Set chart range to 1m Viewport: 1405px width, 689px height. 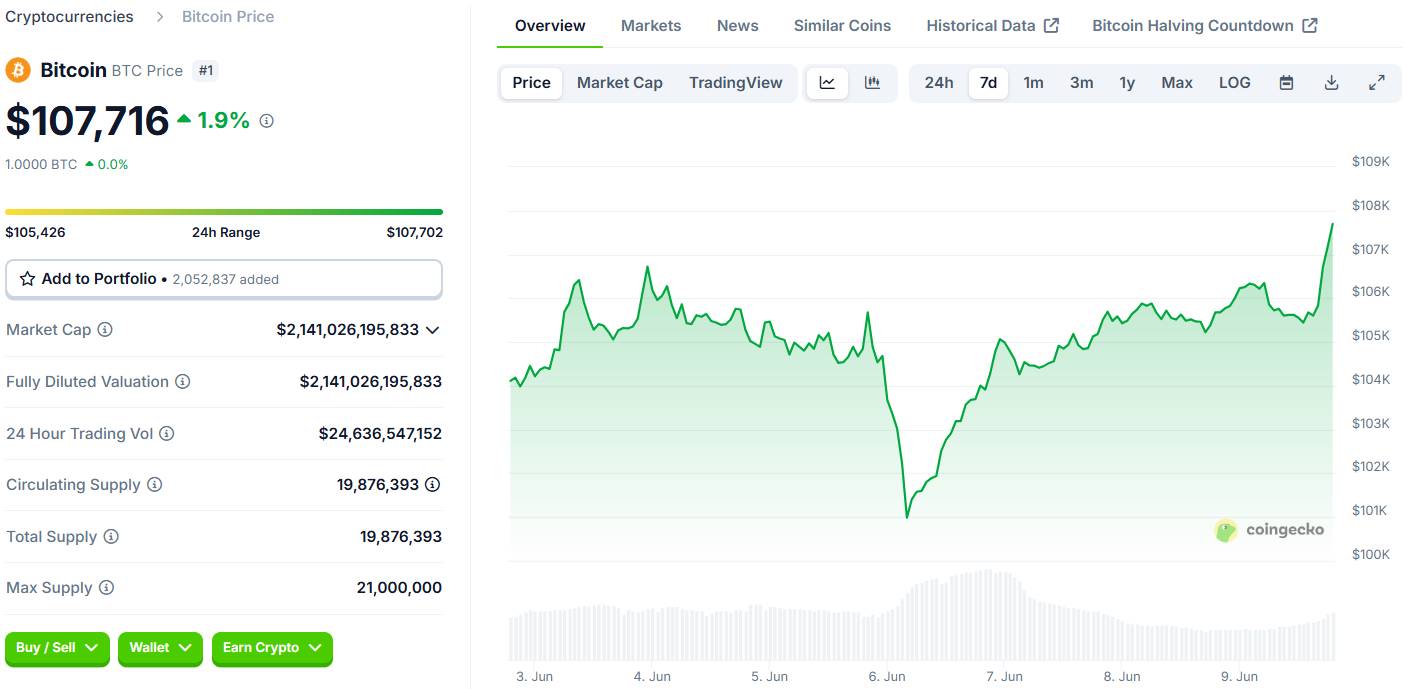coord(1034,83)
